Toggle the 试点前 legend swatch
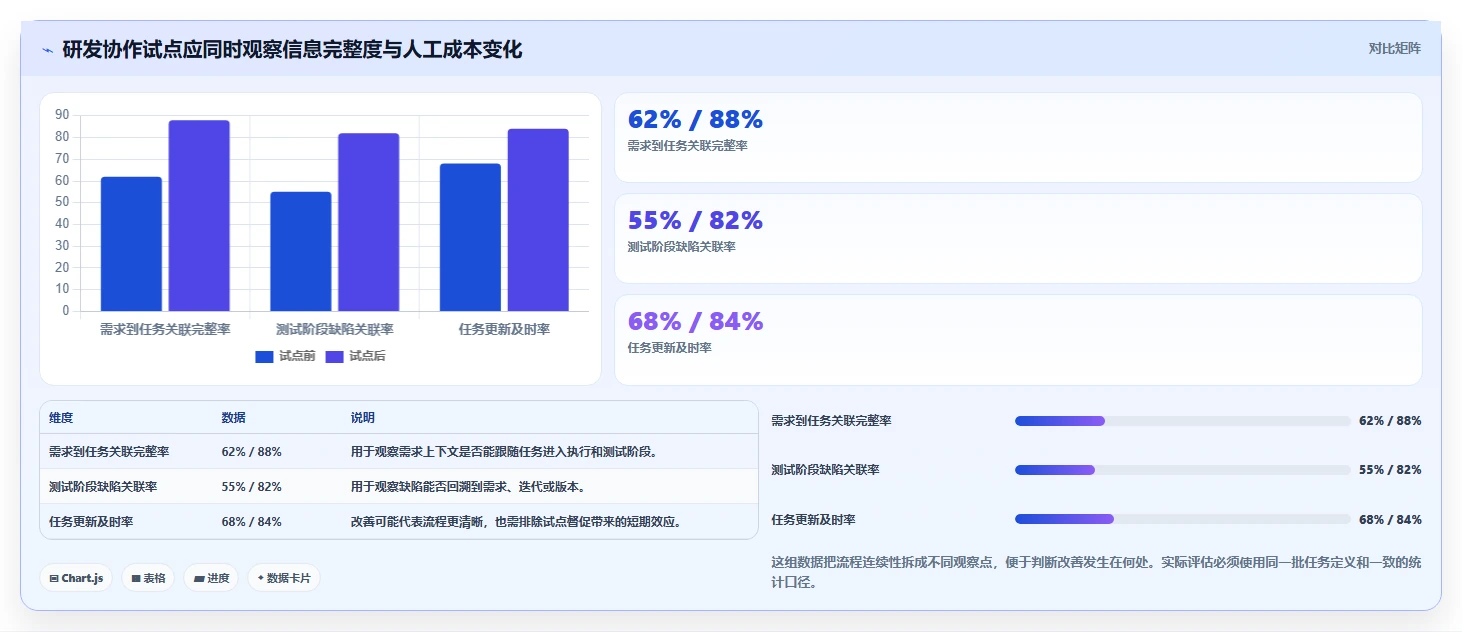 [264, 357]
